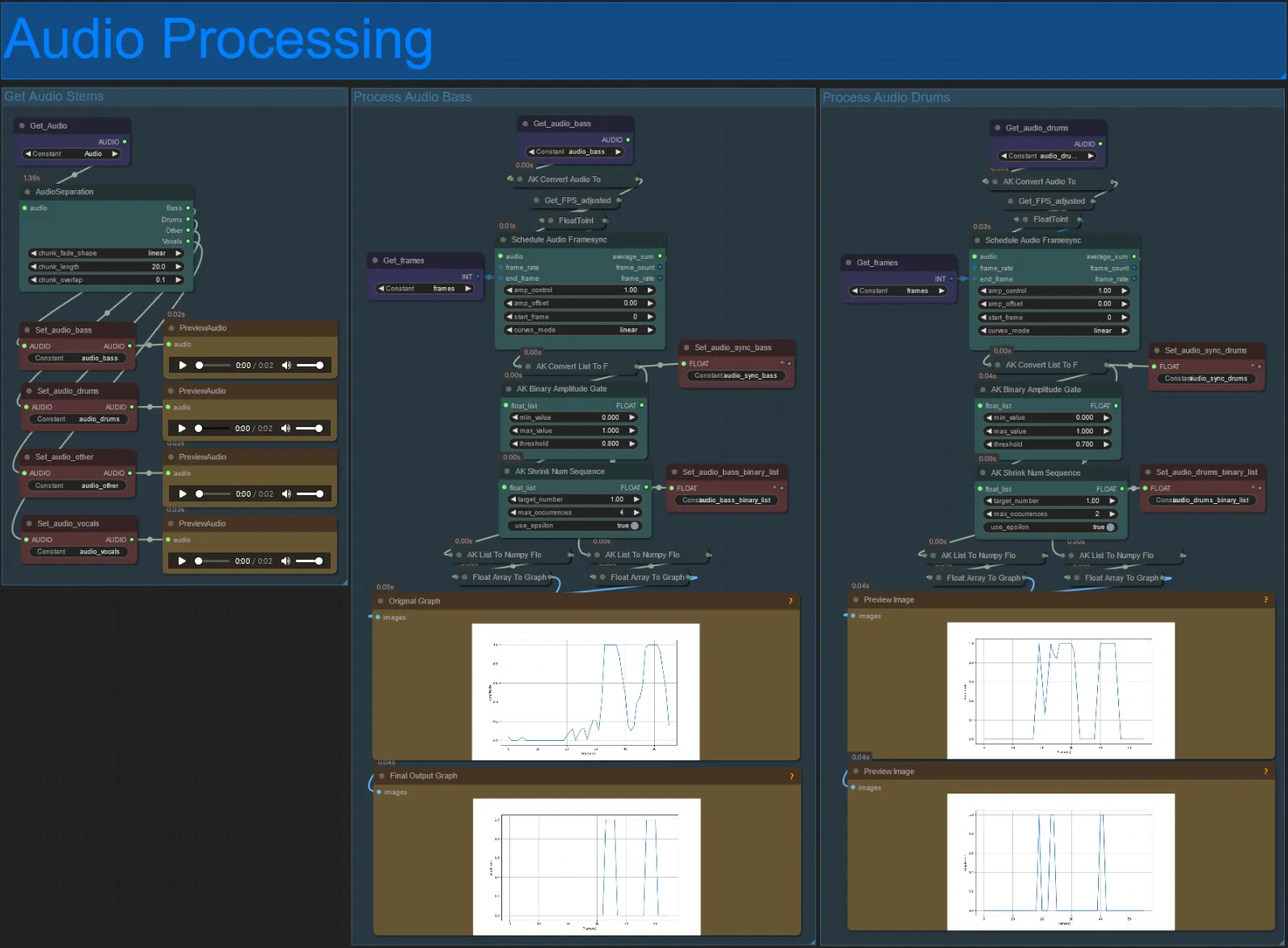Screen dimensions: 1288x948
Task: Collapse Set_audio_drums_binary_list node via title dot
Action: [1148, 472]
